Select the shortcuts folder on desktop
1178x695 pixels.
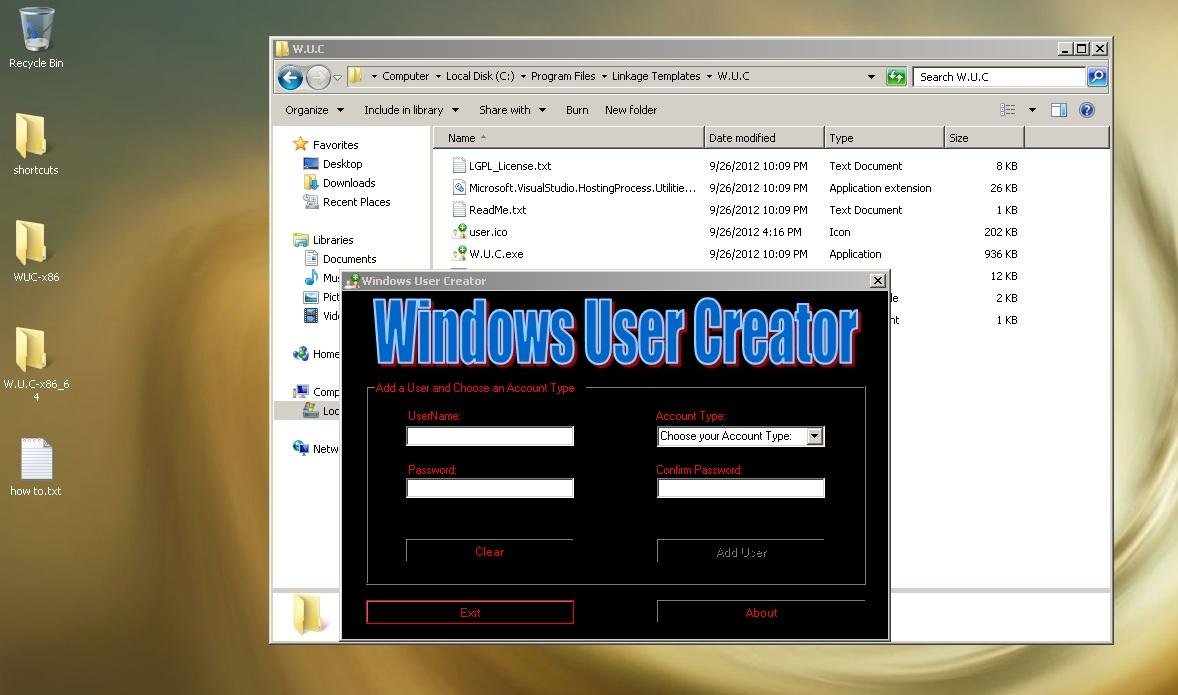pos(35,144)
